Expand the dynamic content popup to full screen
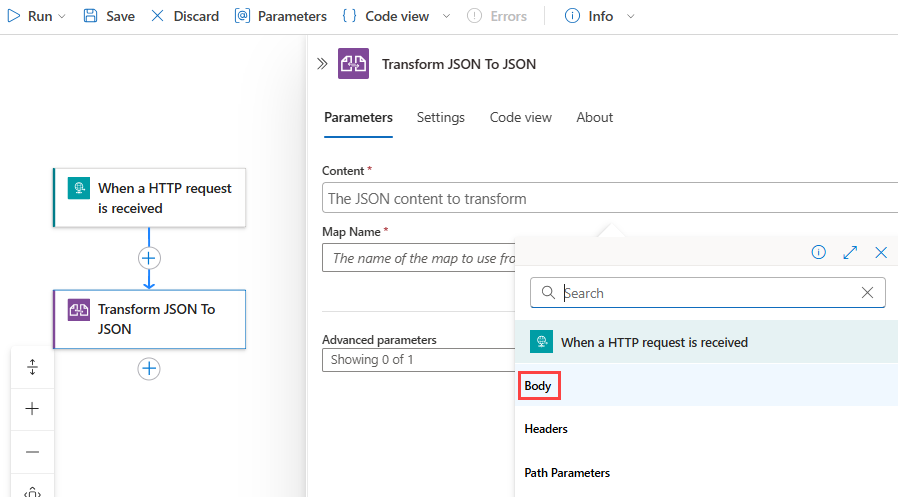This screenshot has width=898, height=497. pos(850,253)
